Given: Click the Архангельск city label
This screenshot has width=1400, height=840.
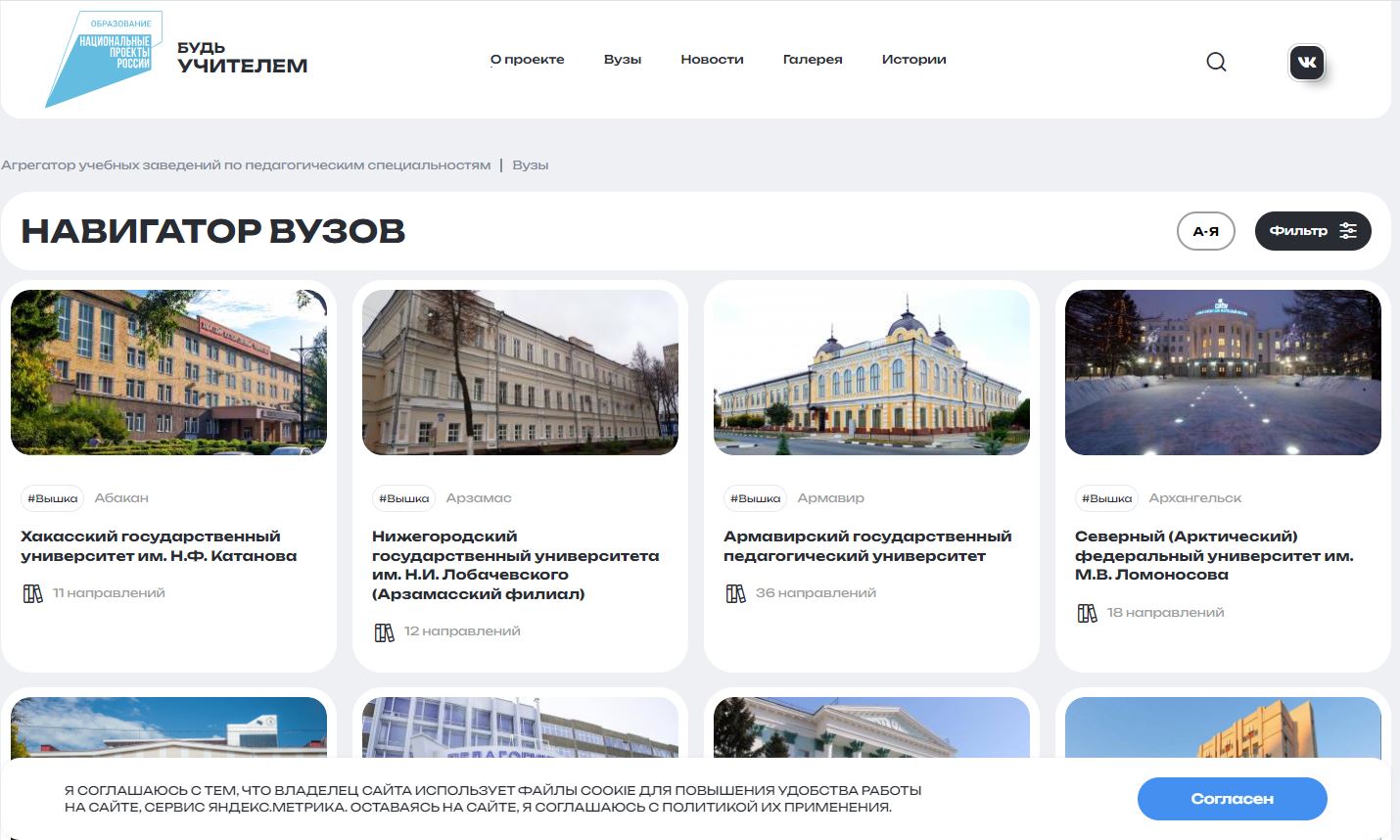Looking at the screenshot, I should (x=1194, y=498).
